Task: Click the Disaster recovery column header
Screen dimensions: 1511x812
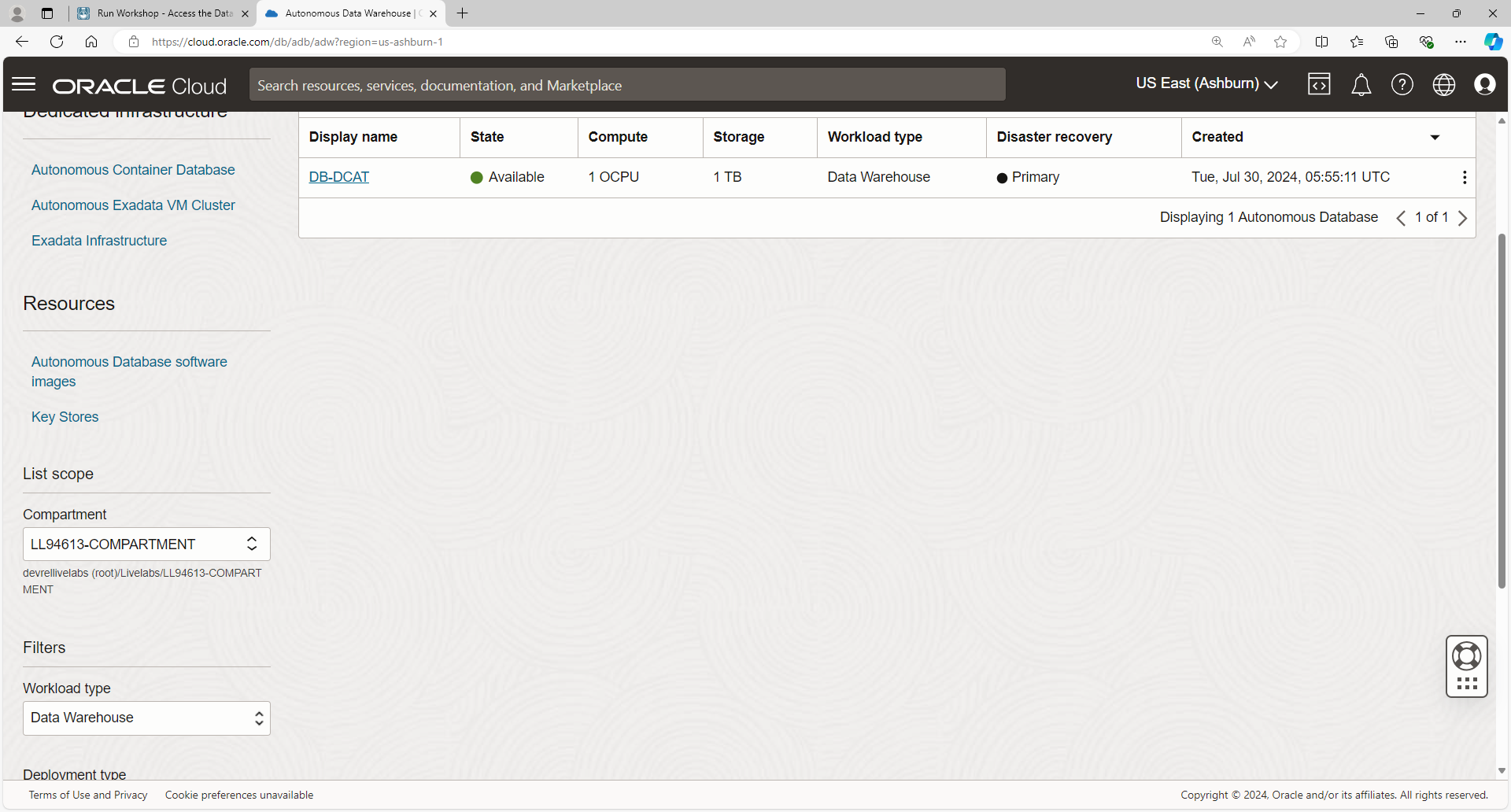Action: coord(1055,137)
